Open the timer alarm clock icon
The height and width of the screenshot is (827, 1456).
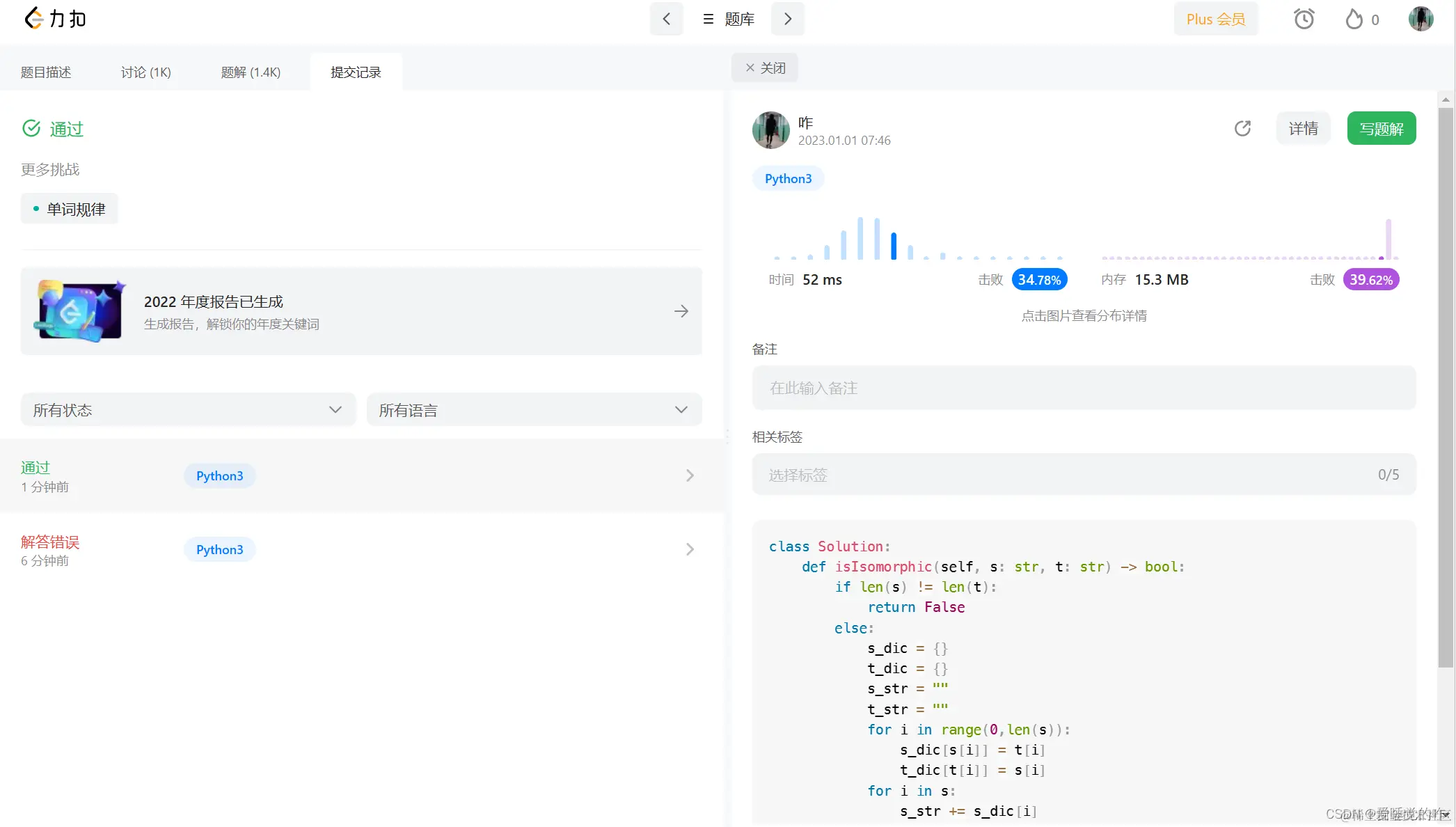1304,19
